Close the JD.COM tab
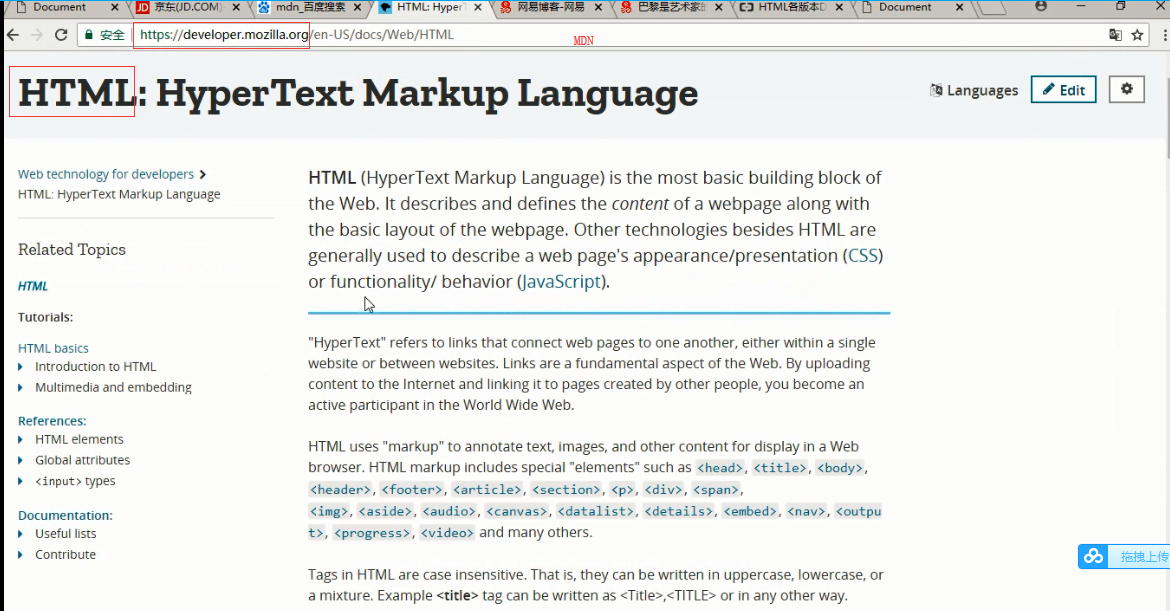 [x=236, y=7]
